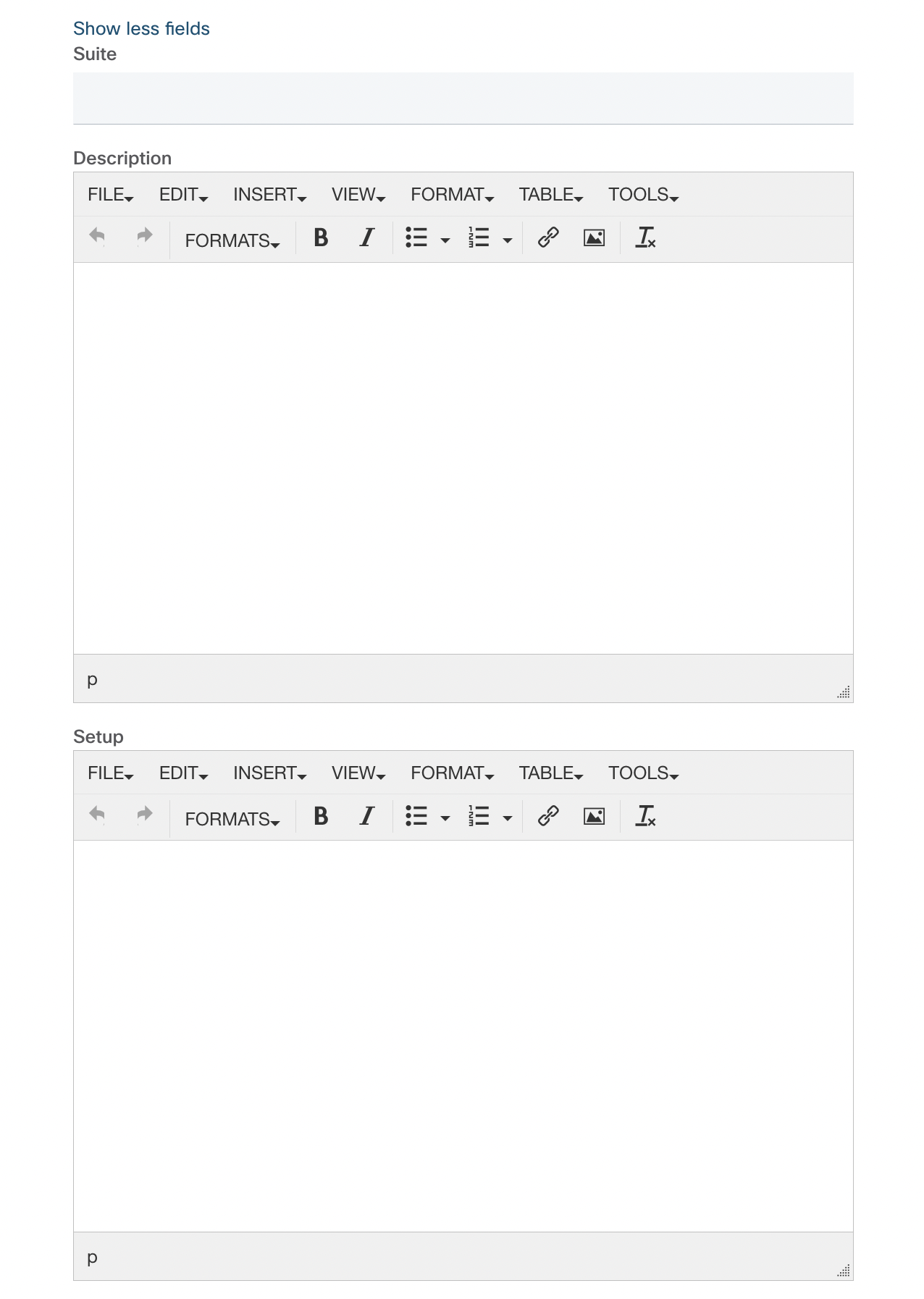Expand the Formats dropdown in Description
Viewport: 924px width, 1299px height.
click(x=232, y=240)
